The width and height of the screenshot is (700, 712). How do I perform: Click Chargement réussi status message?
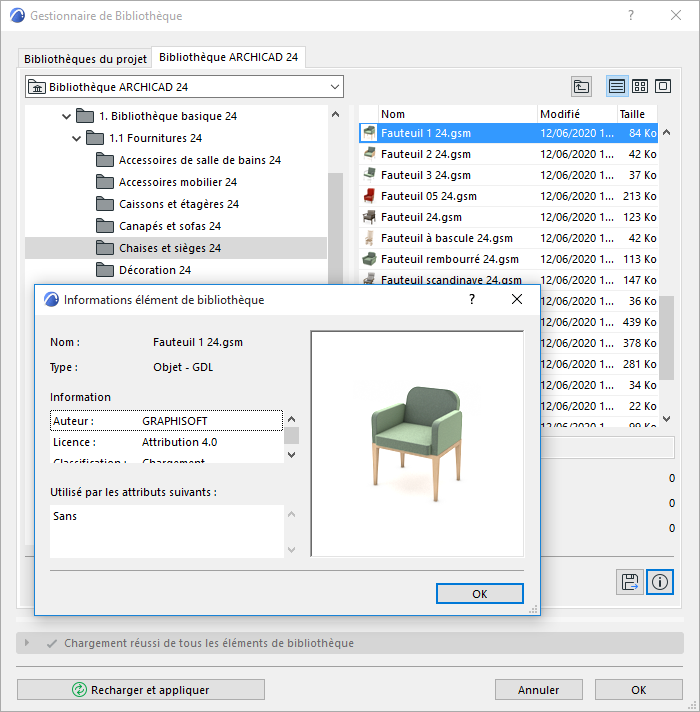coord(208,643)
